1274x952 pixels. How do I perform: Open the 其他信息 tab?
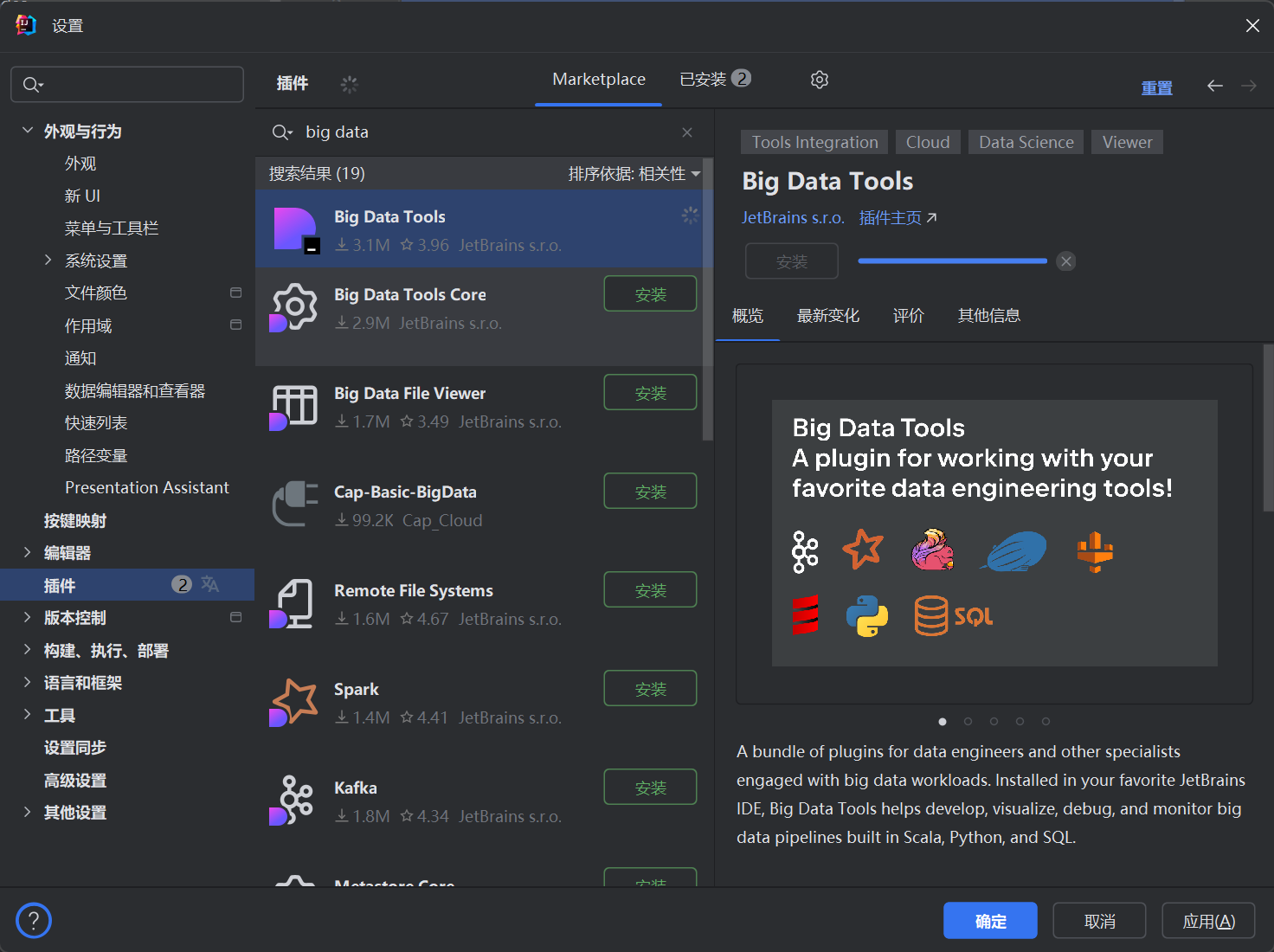click(989, 316)
